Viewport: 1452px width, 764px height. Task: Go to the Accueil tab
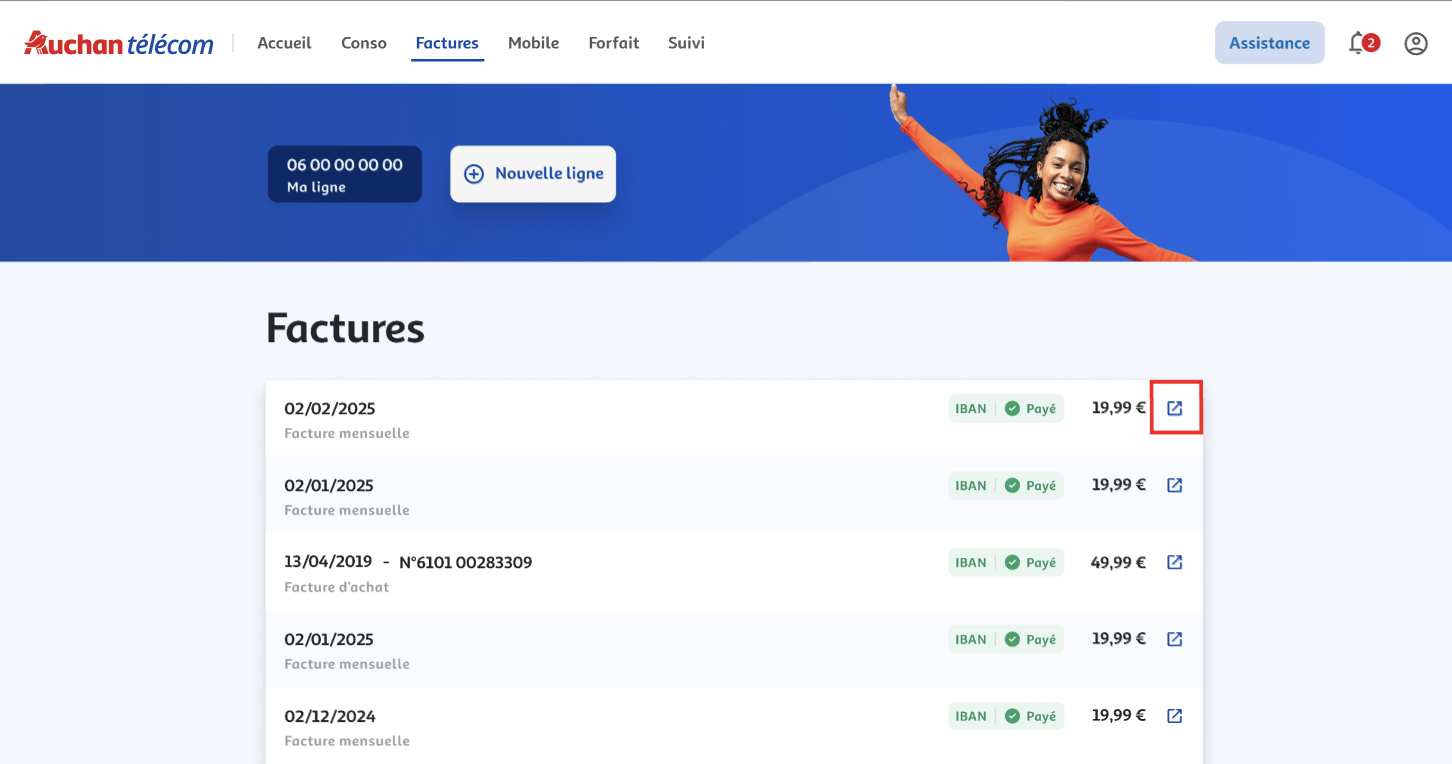pos(284,43)
